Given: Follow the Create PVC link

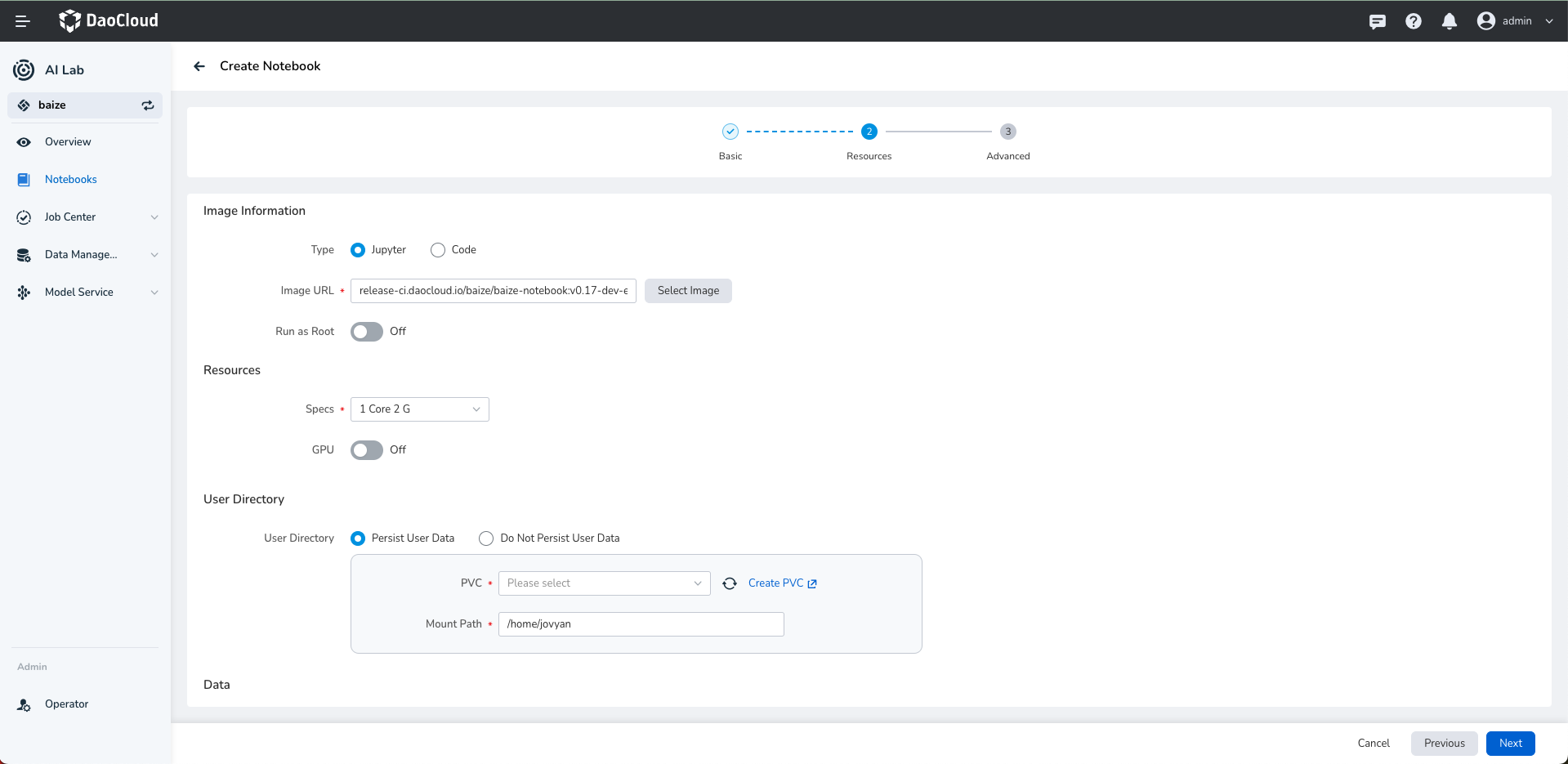Looking at the screenshot, I should 782,583.
